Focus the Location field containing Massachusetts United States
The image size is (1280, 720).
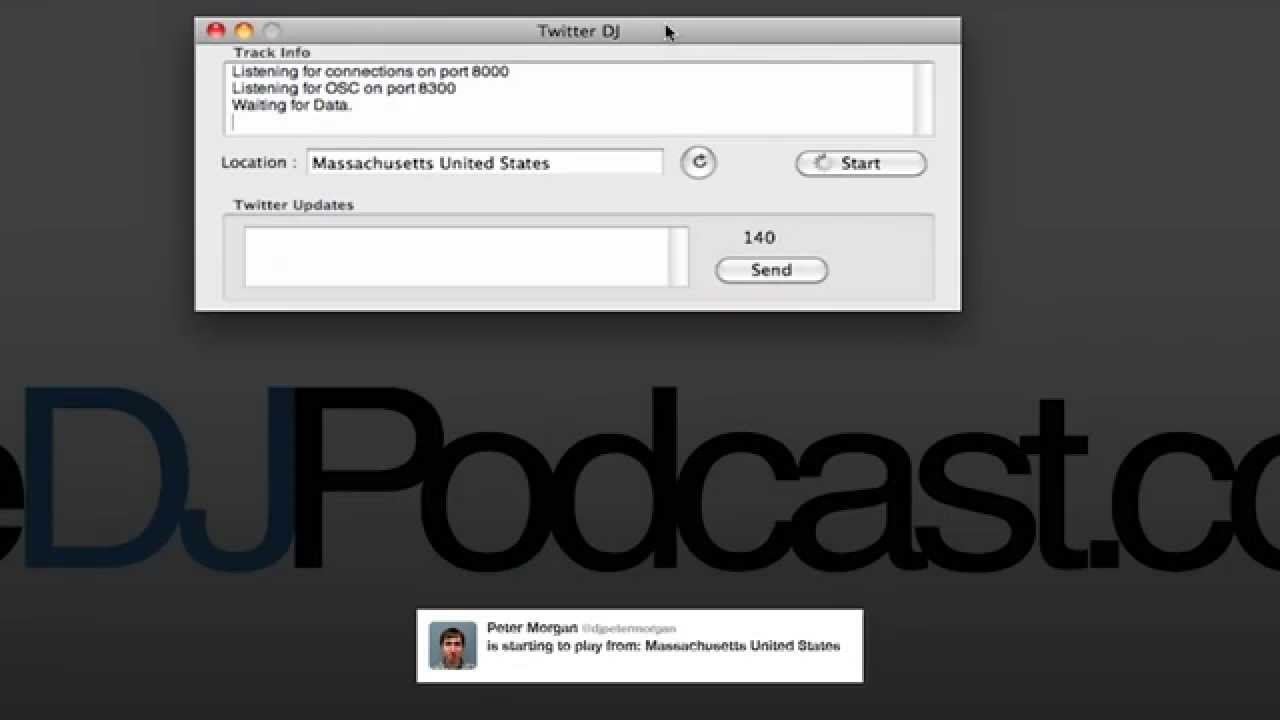tap(485, 163)
